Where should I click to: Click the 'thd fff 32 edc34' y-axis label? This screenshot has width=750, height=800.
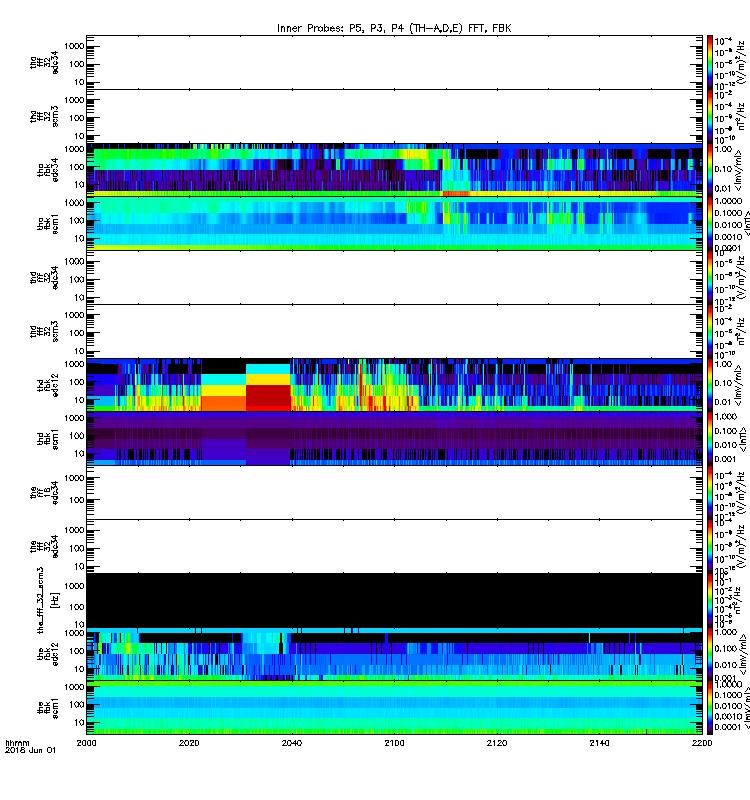point(44,278)
